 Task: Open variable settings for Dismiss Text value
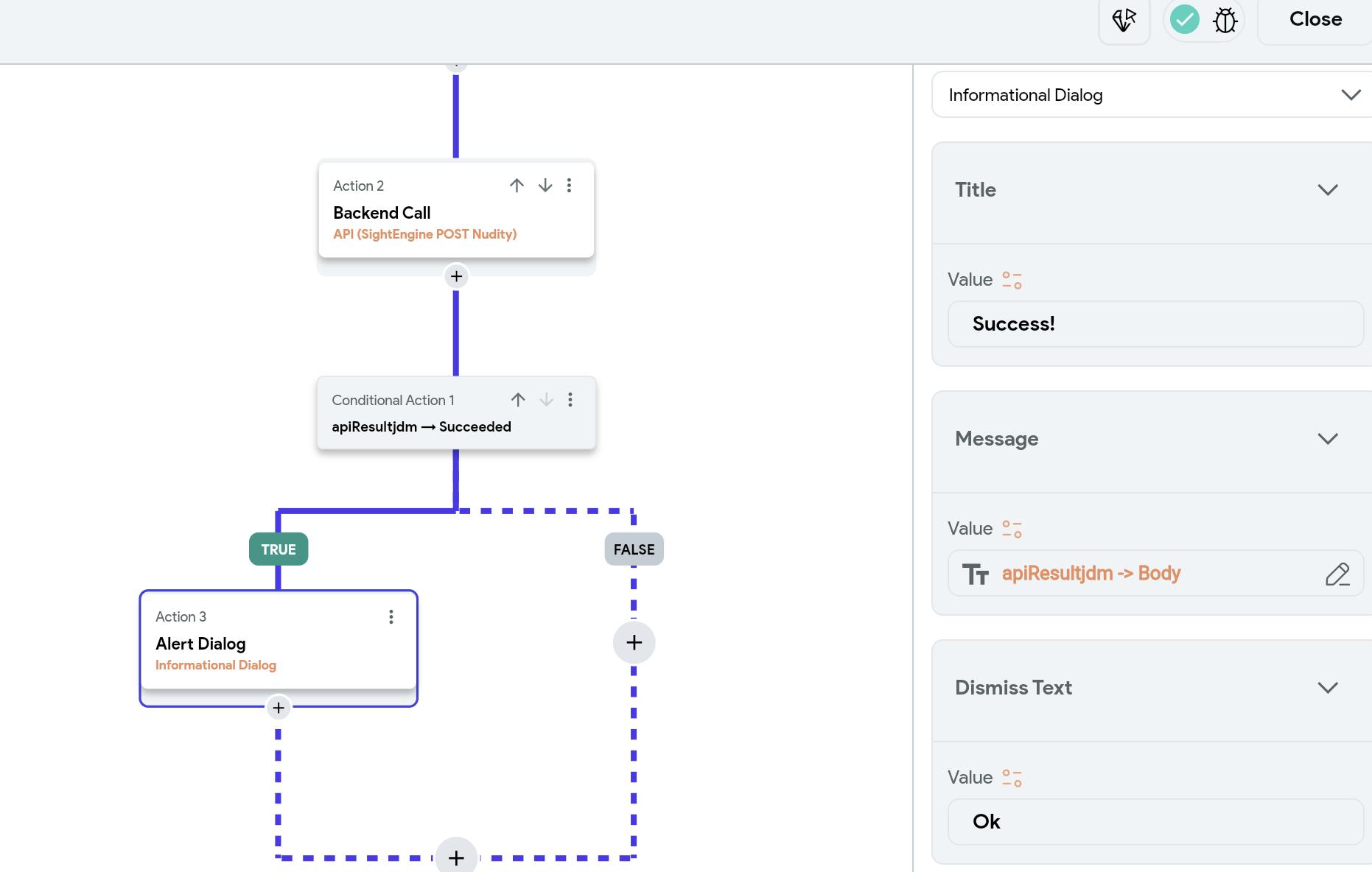(x=1012, y=778)
